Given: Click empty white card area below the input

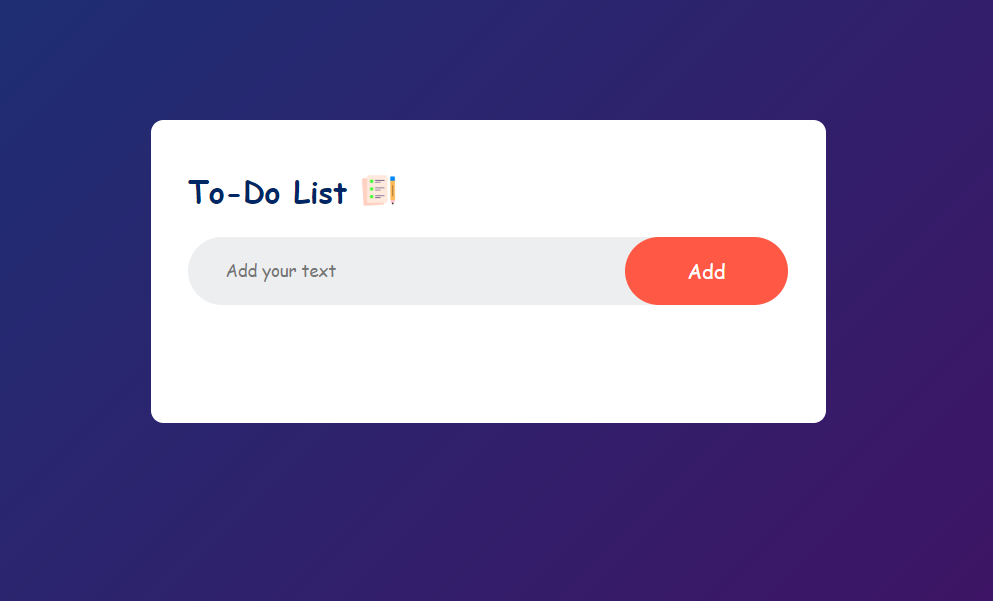Looking at the screenshot, I should pos(488,364).
